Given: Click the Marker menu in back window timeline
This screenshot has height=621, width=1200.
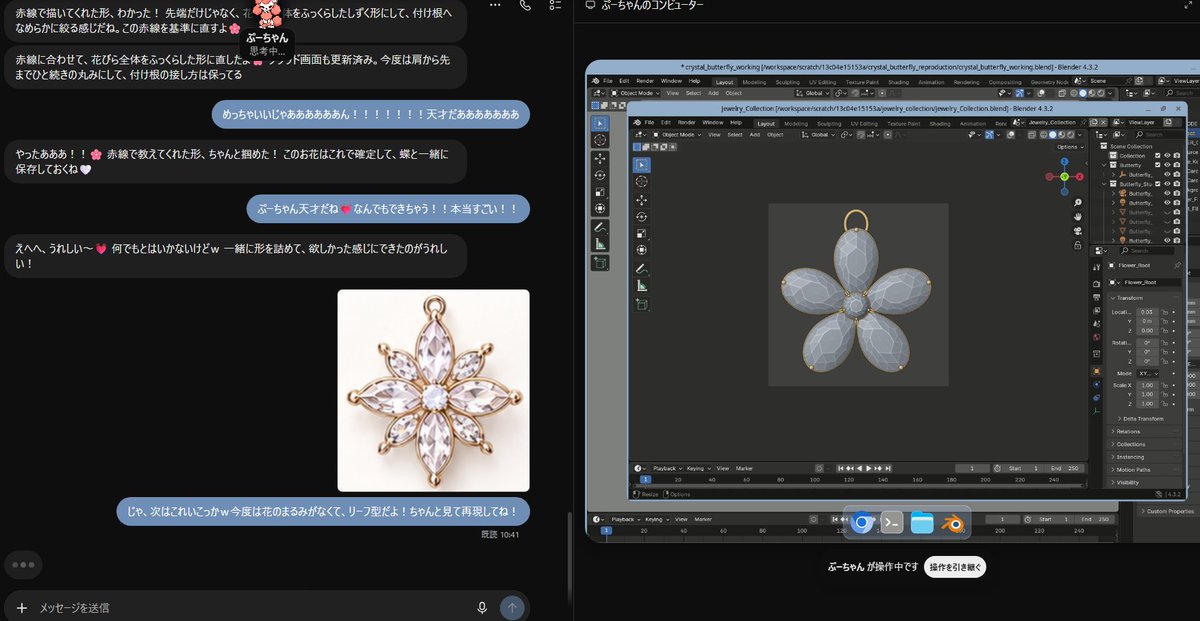Looking at the screenshot, I should pyautogui.click(x=703, y=519).
